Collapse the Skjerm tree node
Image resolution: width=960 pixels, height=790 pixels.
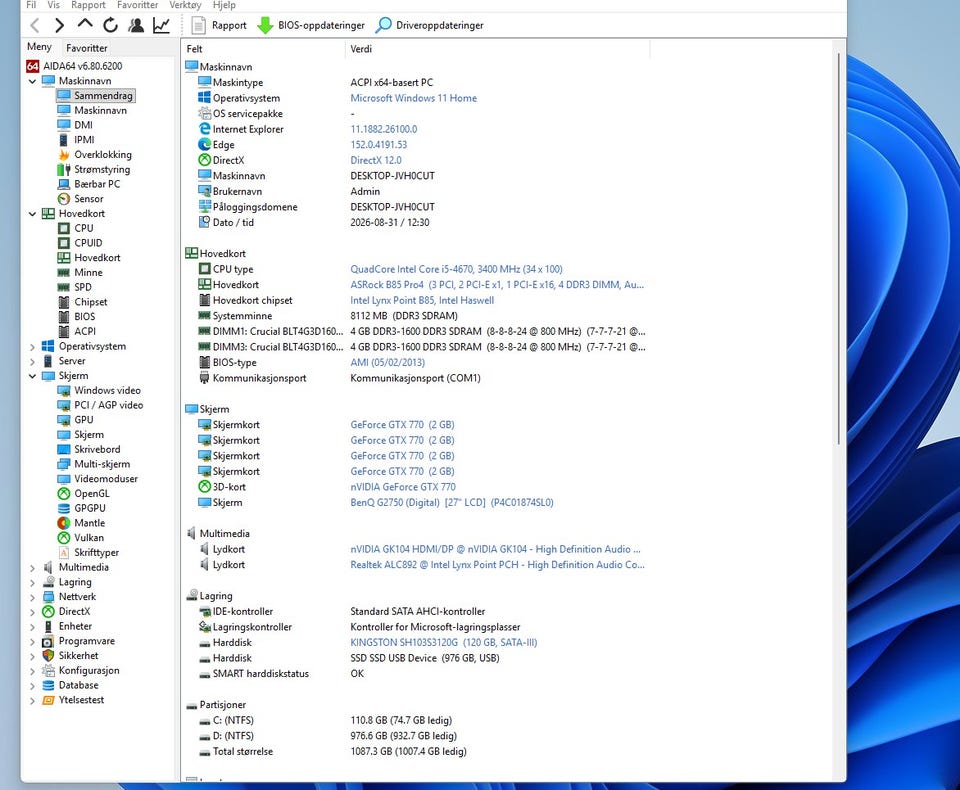point(32,376)
